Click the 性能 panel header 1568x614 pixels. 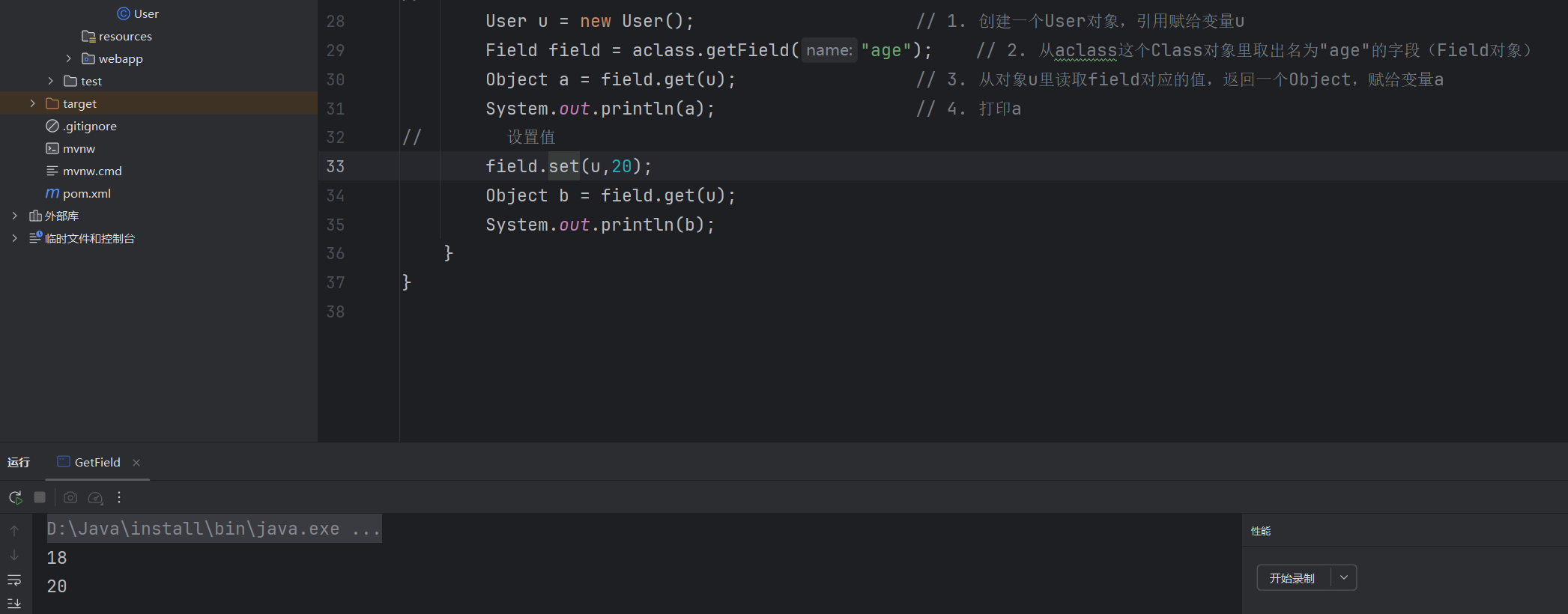coord(1261,531)
